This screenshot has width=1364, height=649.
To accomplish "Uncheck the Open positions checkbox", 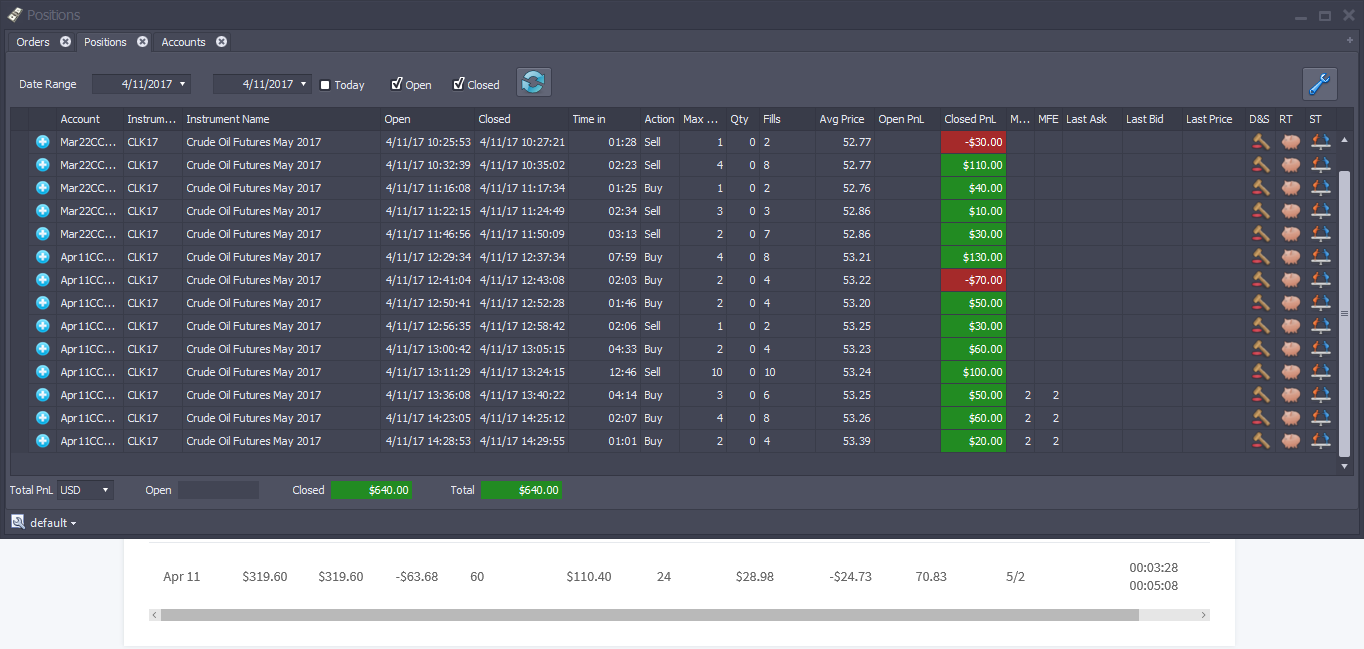I will point(397,84).
